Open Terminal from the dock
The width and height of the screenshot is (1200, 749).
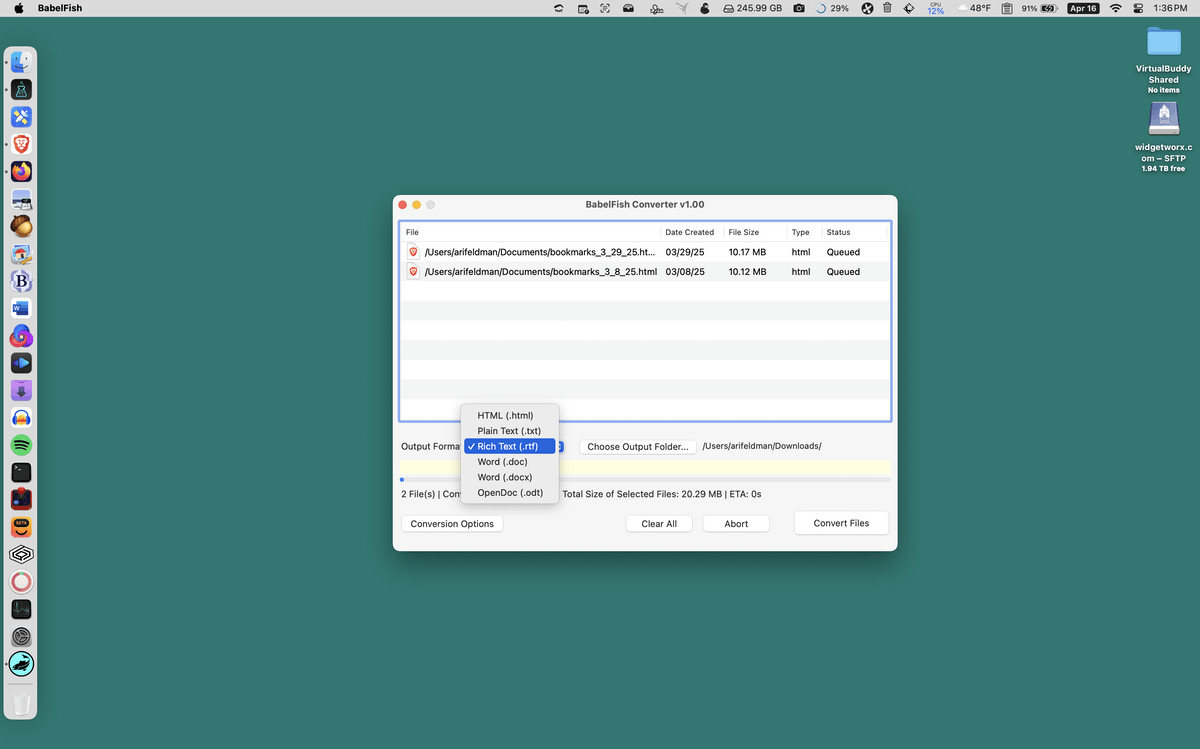point(21,472)
